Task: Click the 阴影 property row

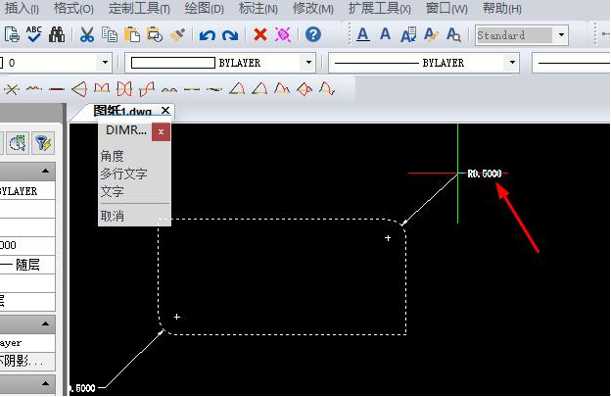Action: pos(27,361)
